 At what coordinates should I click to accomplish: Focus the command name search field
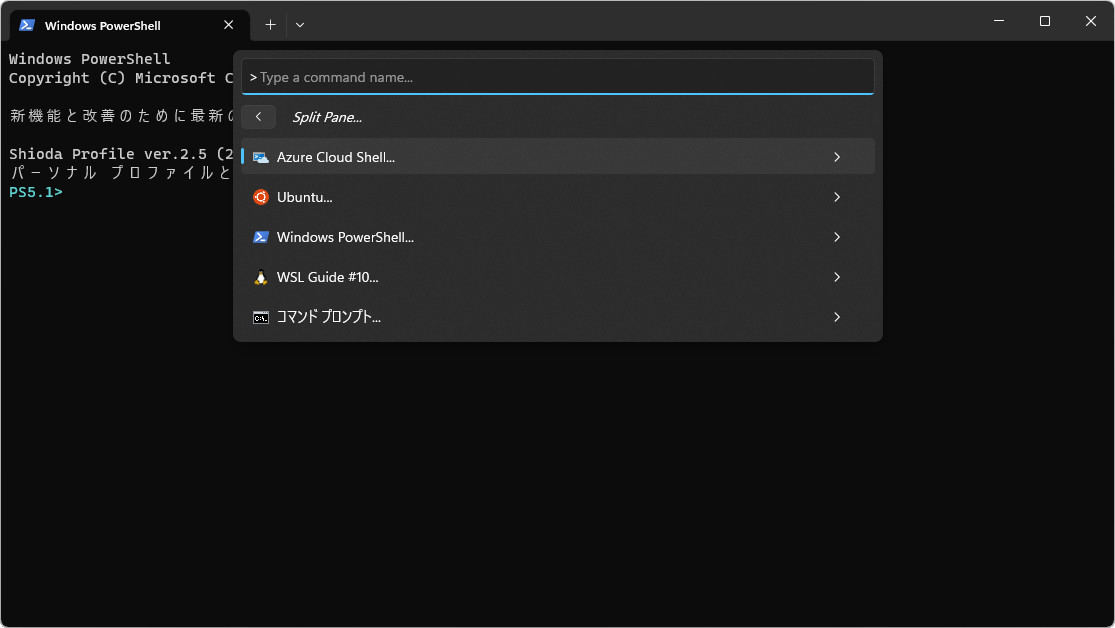(x=558, y=77)
